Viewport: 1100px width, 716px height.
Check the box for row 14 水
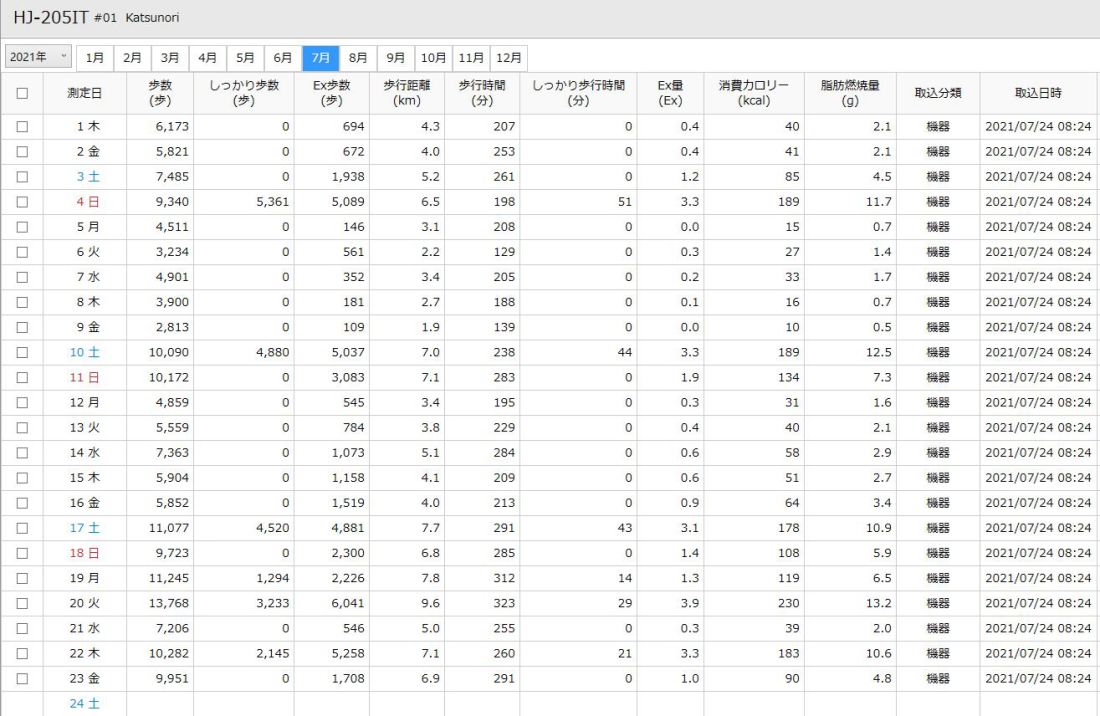(22, 453)
